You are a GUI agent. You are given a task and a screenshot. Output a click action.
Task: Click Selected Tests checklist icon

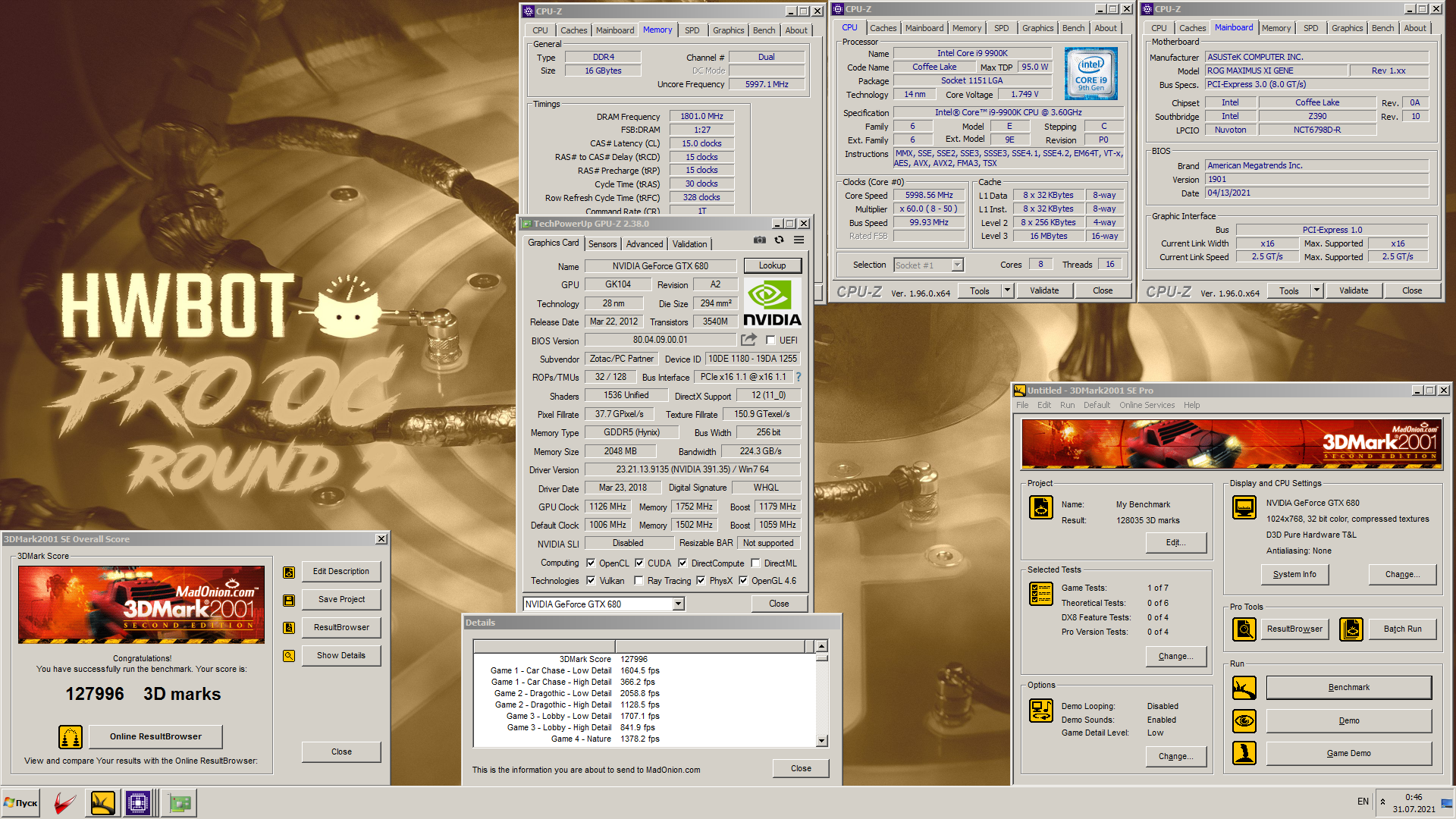point(1041,594)
